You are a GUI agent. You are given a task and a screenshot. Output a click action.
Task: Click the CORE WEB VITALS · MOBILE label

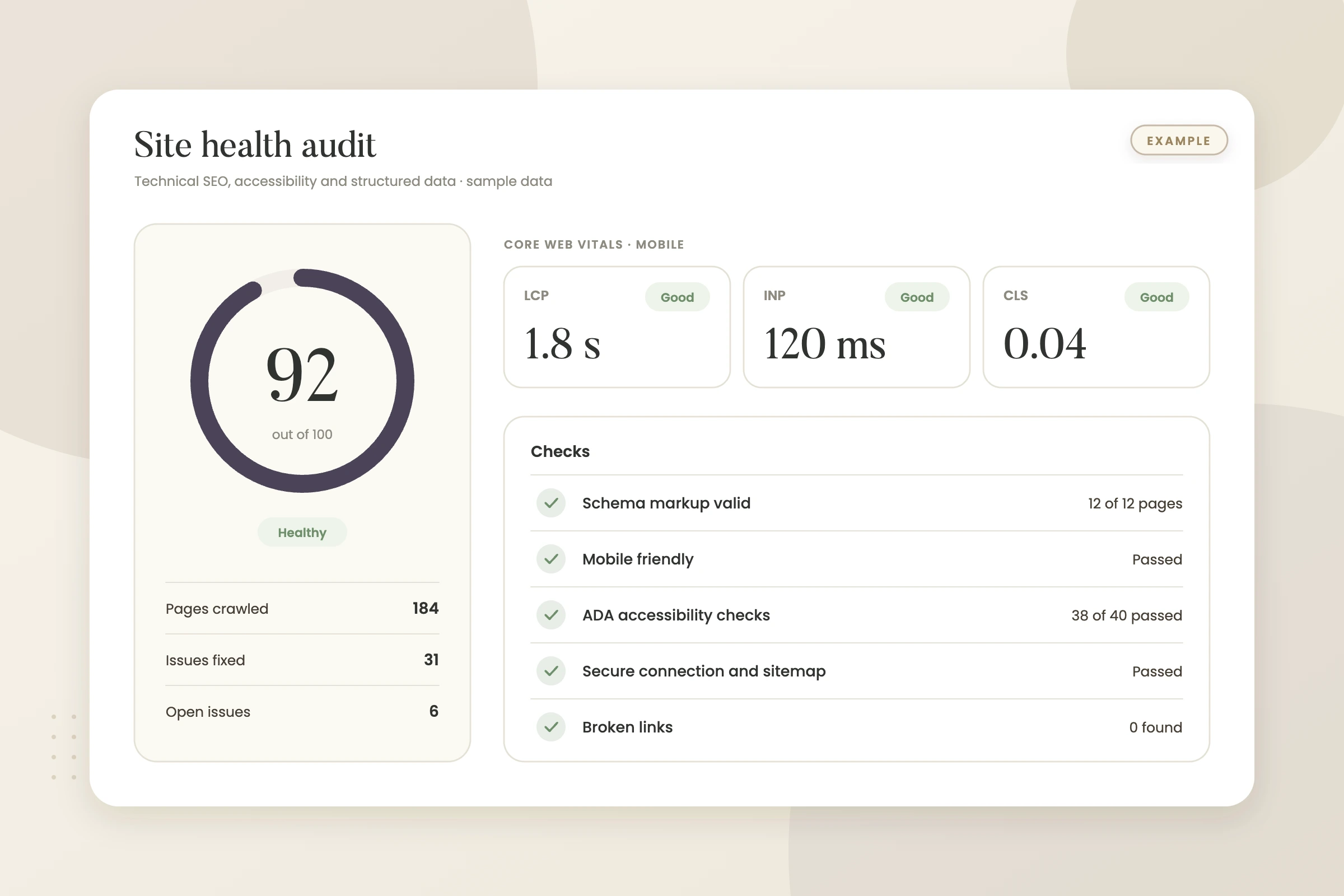coord(594,245)
